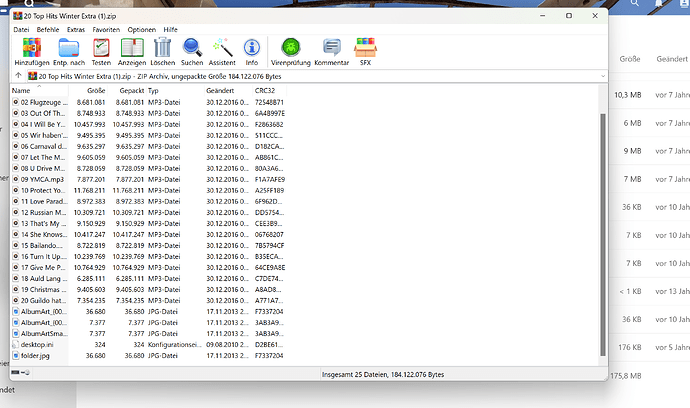The image size is (690, 408).
Task: Click CRC32 value F1A7AFE9
Action: pyautogui.click(x=270, y=180)
